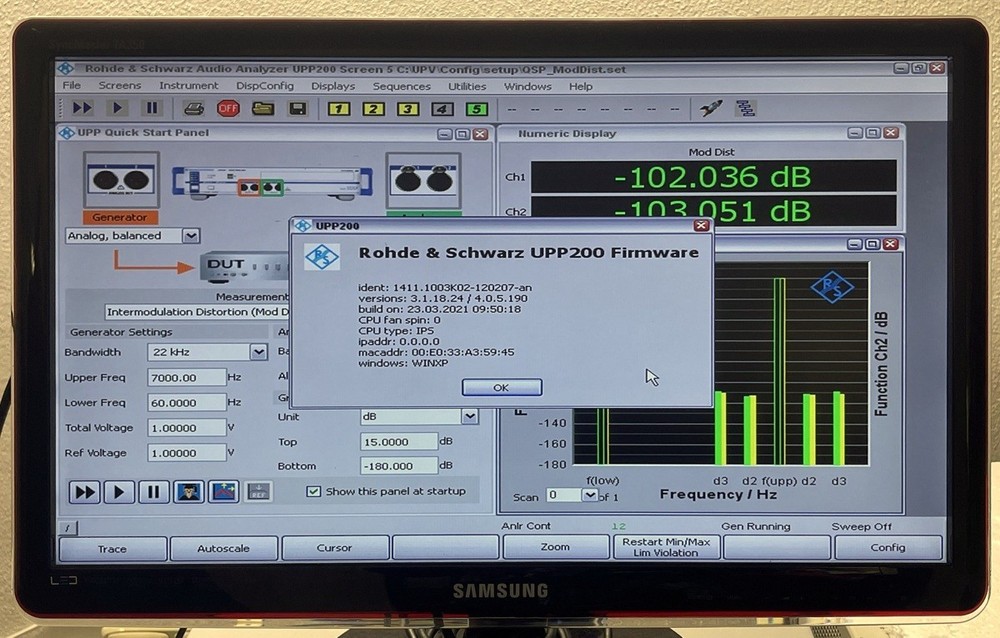This screenshot has height=638, width=1000.
Task: Edit the Upper Freq field showing 7000.00
Action: 187,377
